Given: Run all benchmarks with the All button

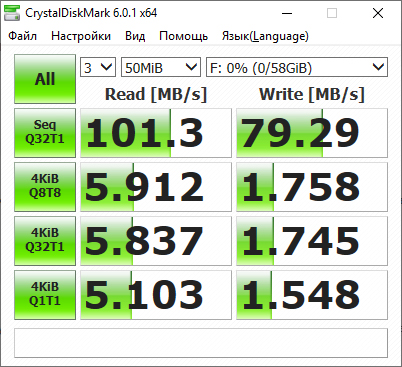Looking at the screenshot, I should pos(45,79).
